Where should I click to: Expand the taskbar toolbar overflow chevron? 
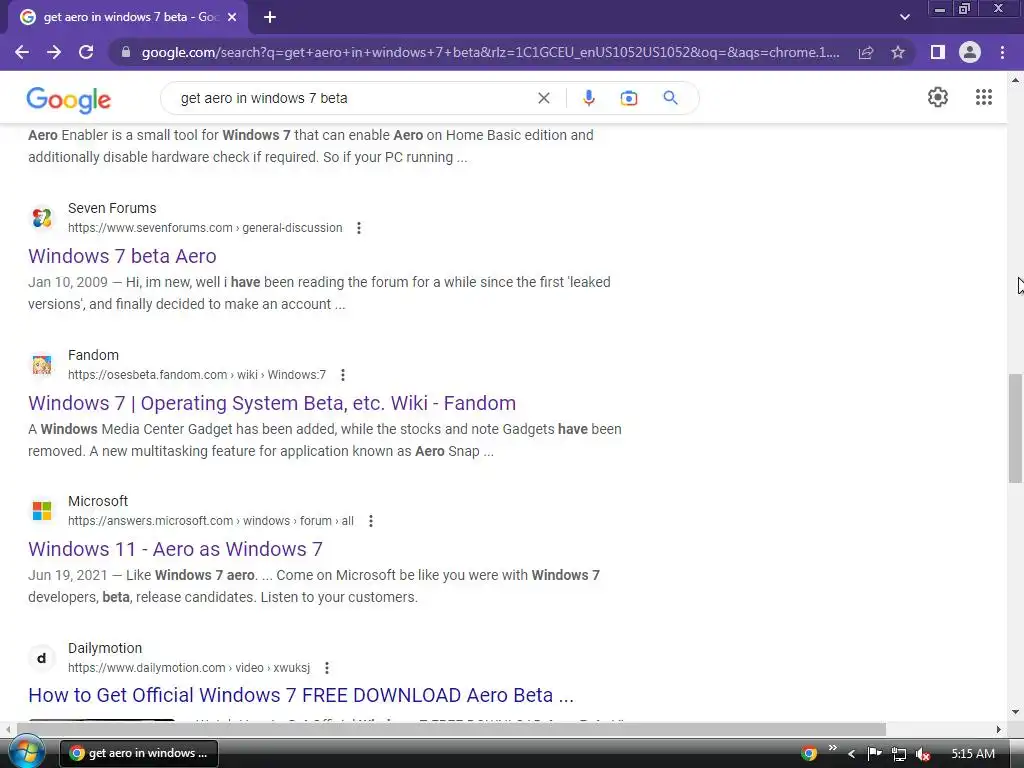pos(832,748)
